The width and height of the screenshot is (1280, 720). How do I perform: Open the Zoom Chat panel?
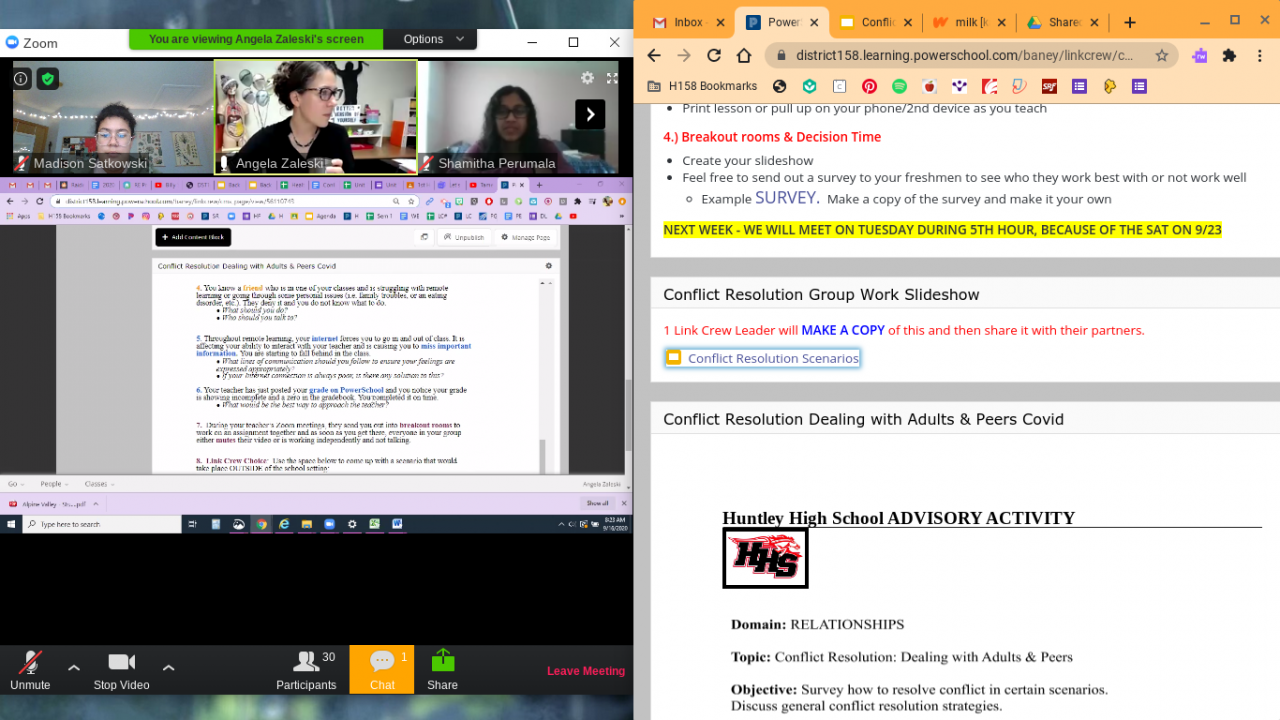(382, 670)
